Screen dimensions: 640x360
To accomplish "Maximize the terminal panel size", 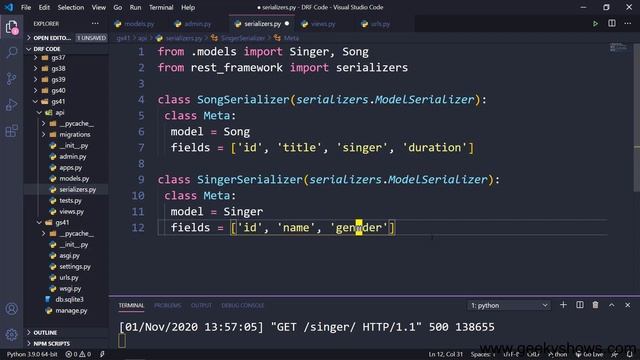I will point(611,305).
